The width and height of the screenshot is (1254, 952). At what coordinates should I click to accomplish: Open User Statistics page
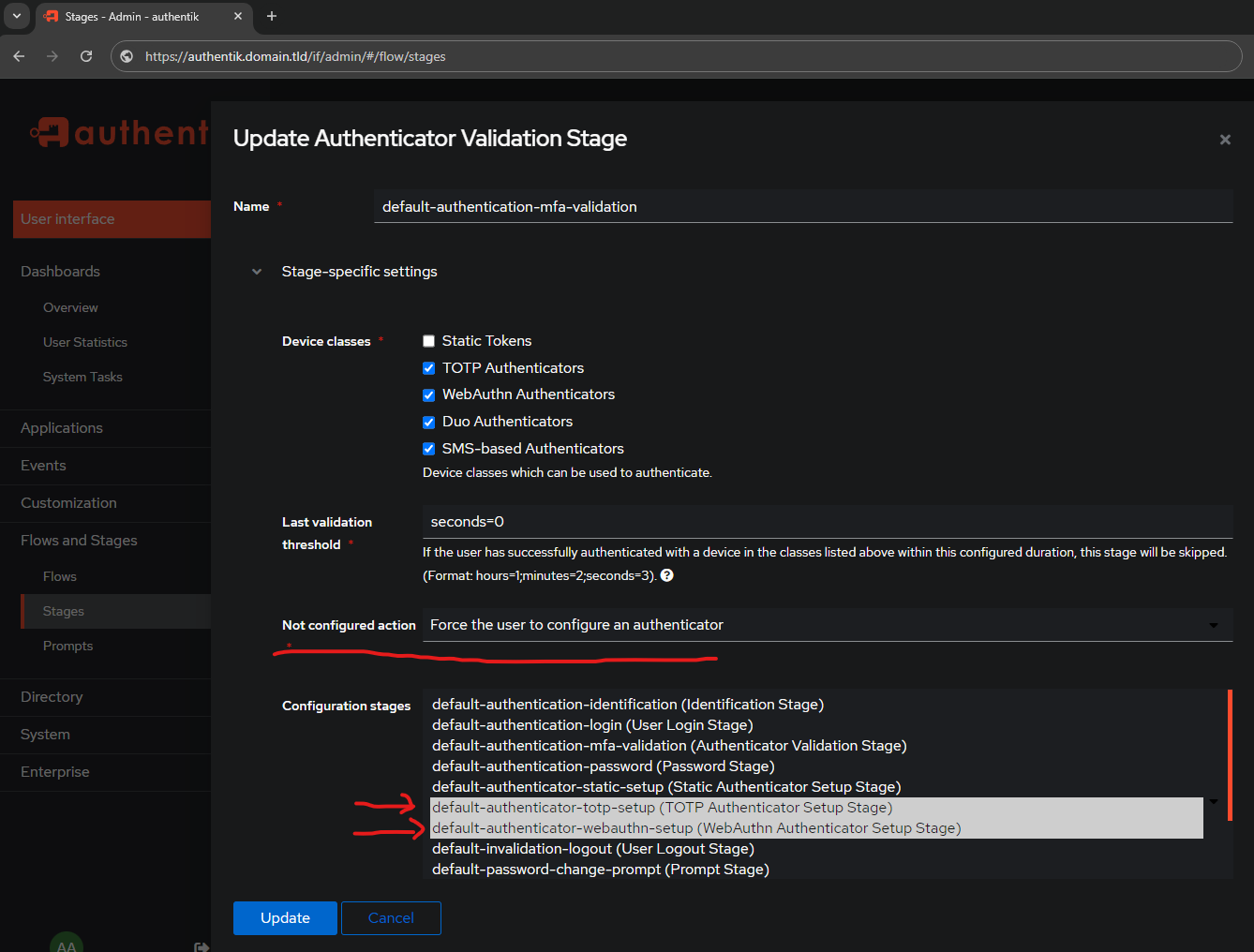tap(85, 342)
